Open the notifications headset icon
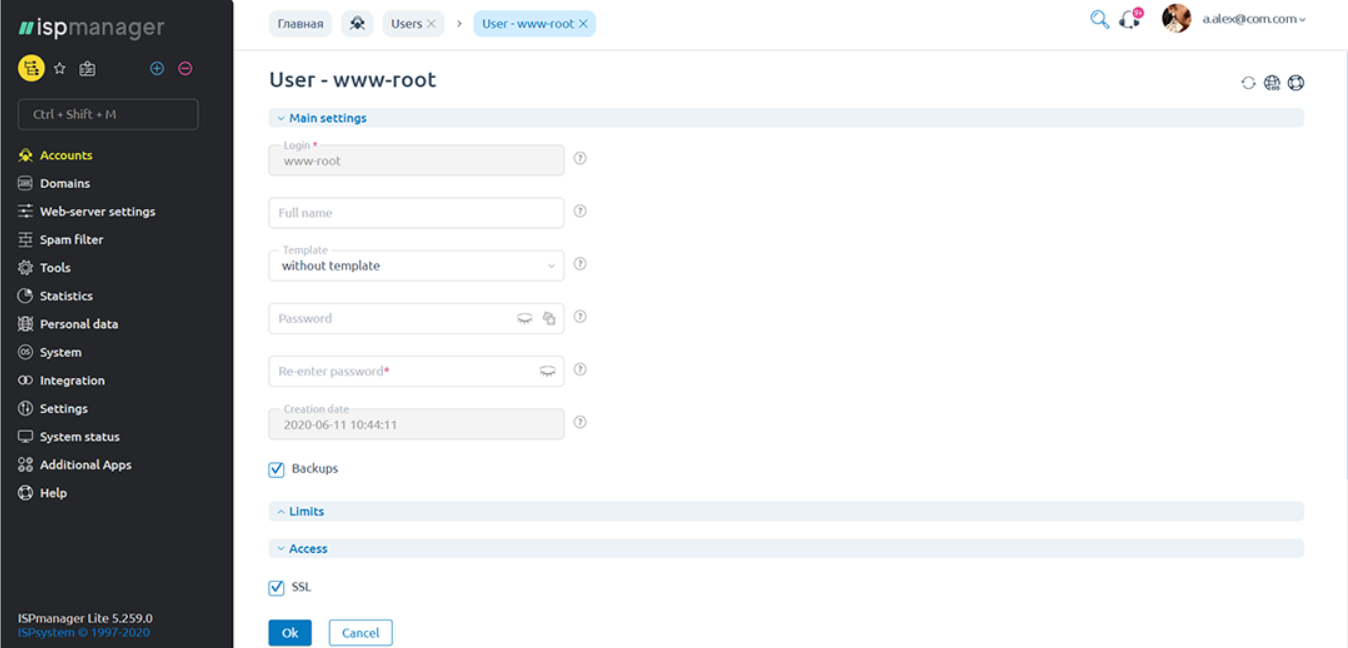 [x=1130, y=20]
